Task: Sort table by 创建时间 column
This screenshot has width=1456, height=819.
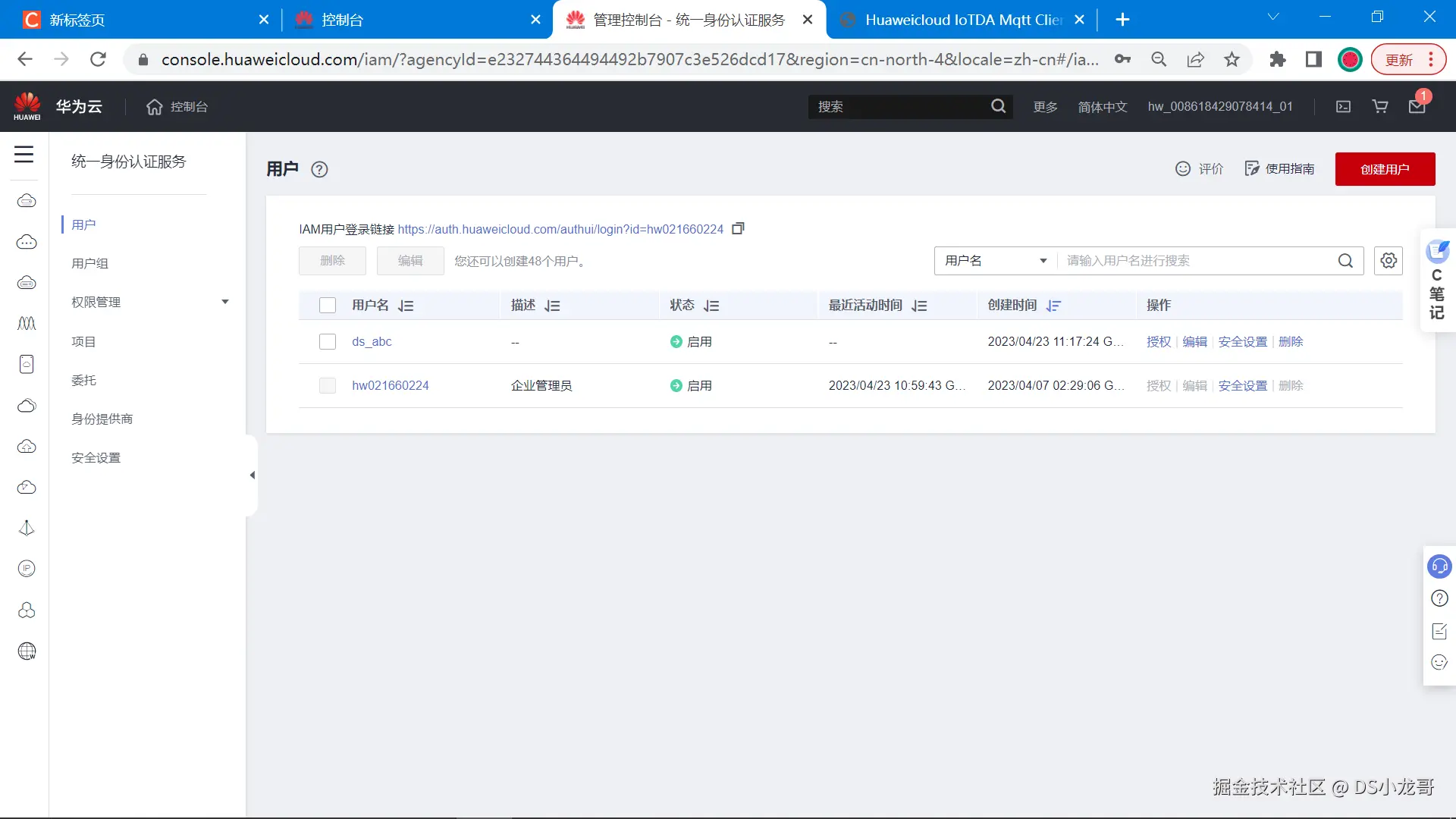Action: [x=1053, y=306]
